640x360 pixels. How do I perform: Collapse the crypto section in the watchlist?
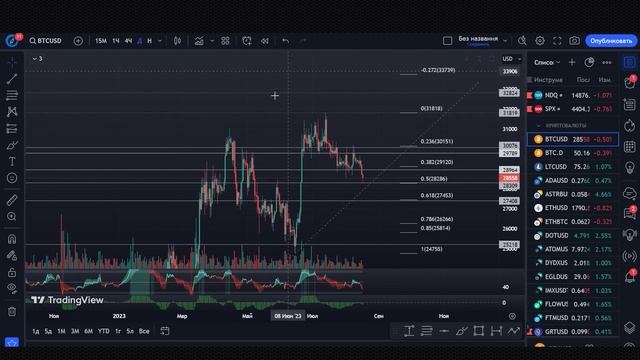(x=538, y=125)
